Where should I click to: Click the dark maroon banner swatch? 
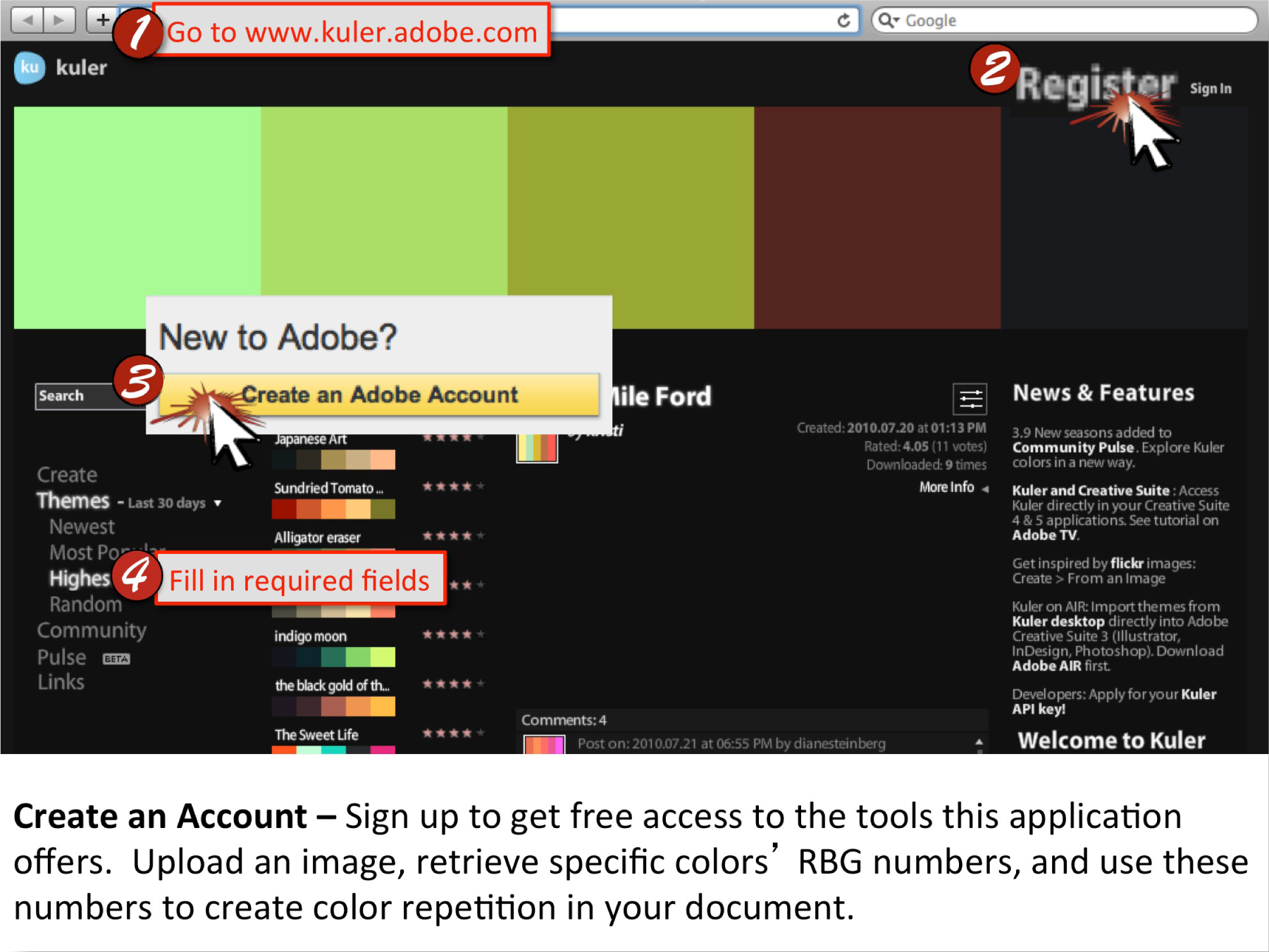click(877, 217)
